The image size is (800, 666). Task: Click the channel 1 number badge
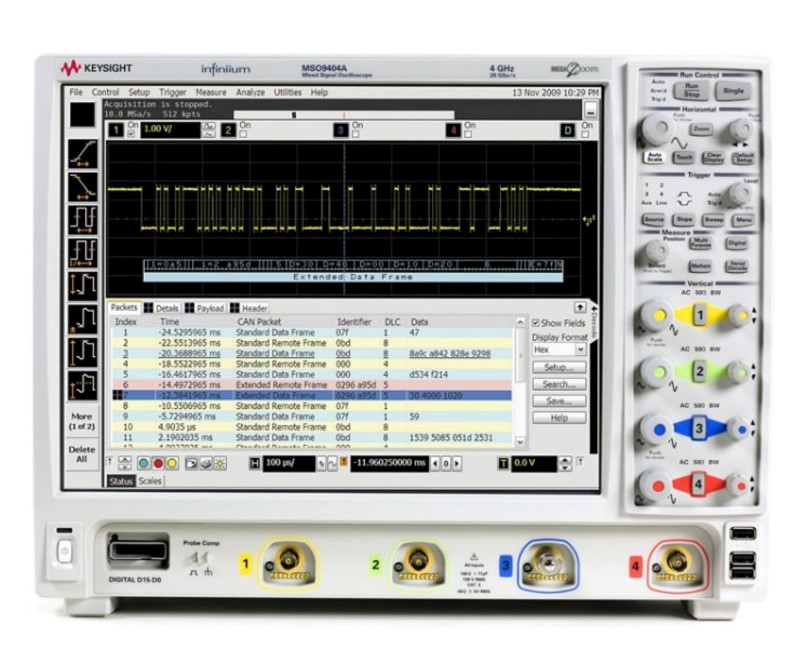tap(116, 130)
